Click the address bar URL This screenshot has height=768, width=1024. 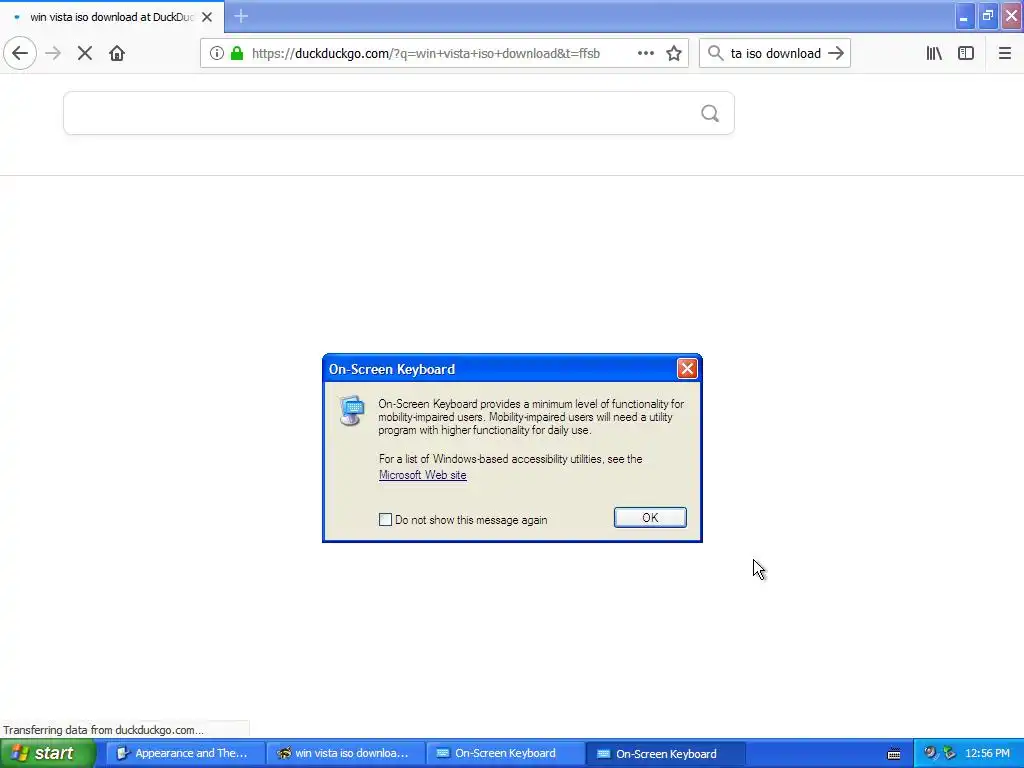tap(426, 54)
